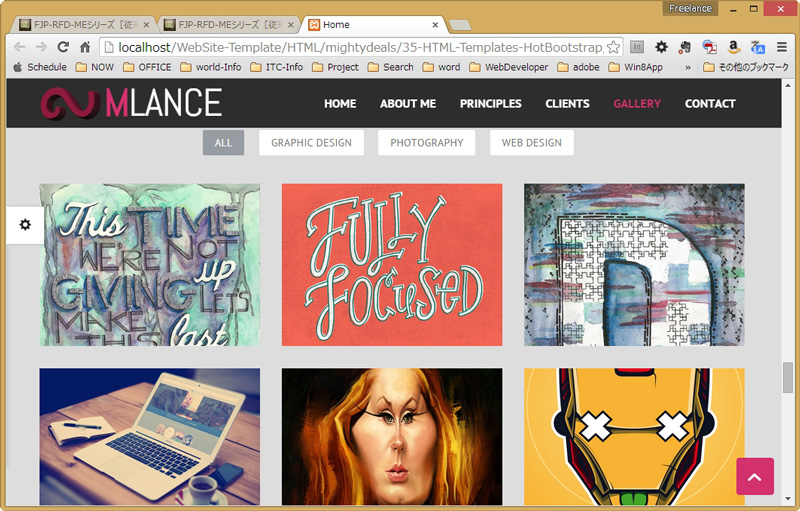Screen dimensions: 800x511
Task: Open CLIENTS navigation item
Action: [x=567, y=104]
